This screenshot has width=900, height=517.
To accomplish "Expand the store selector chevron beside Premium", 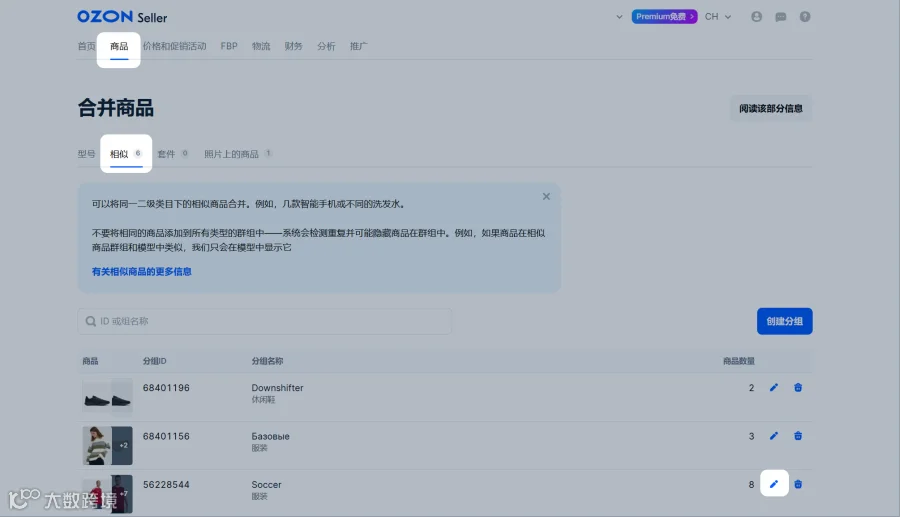I will coord(619,17).
